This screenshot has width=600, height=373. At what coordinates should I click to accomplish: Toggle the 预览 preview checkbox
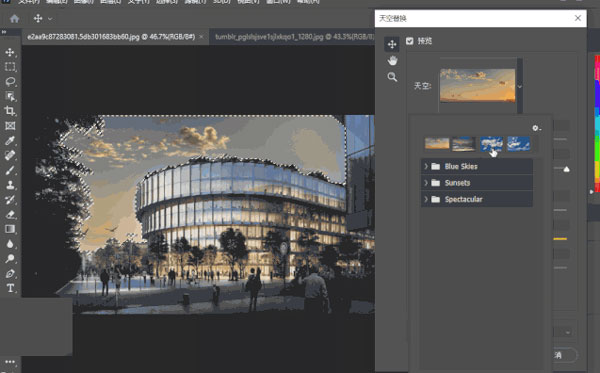coord(410,41)
